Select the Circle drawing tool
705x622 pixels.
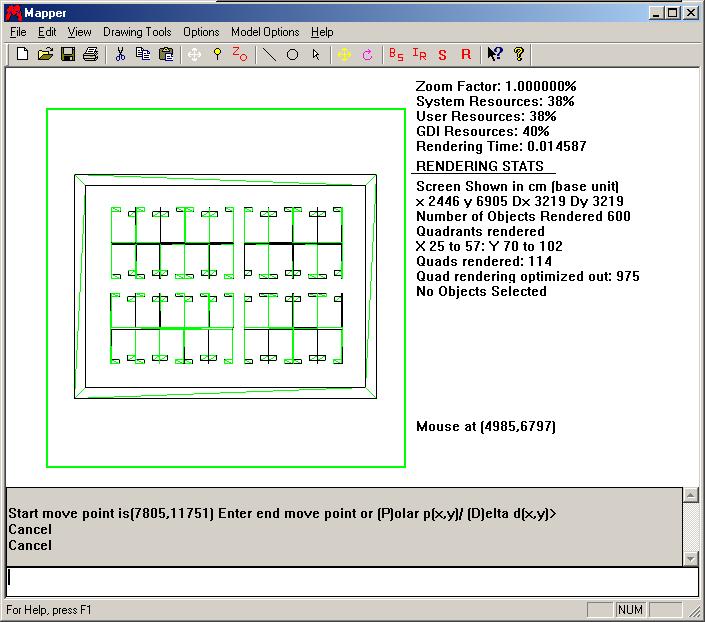tap(293, 54)
